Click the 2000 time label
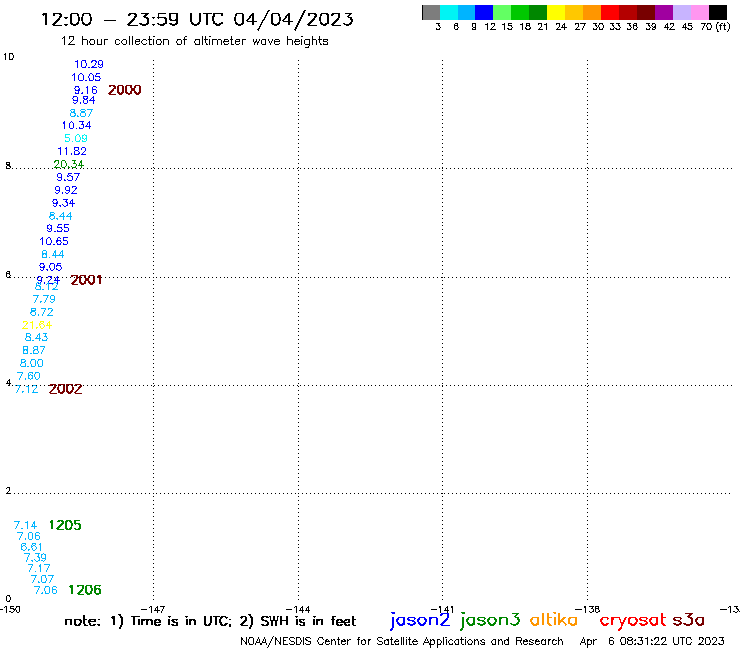Image resolution: width=740 pixels, height=650 pixels. coord(125,90)
